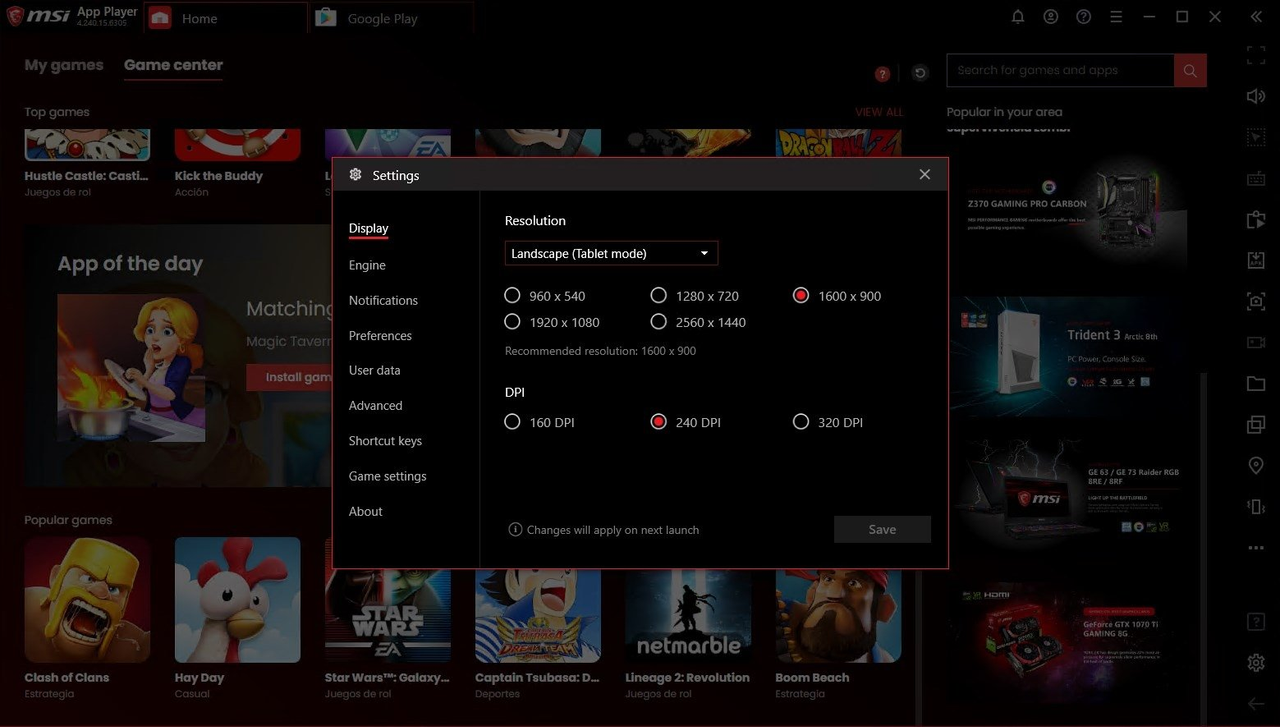Click search for games and apps field
The image size is (1280, 727).
[x=1060, y=70]
